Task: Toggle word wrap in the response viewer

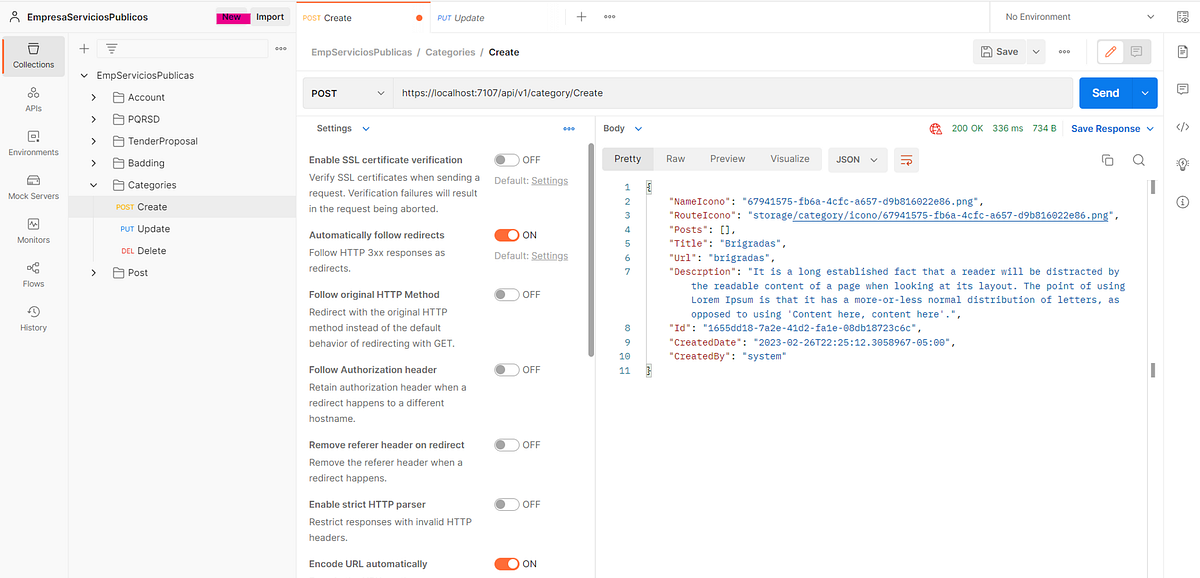Action: click(x=906, y=159)
